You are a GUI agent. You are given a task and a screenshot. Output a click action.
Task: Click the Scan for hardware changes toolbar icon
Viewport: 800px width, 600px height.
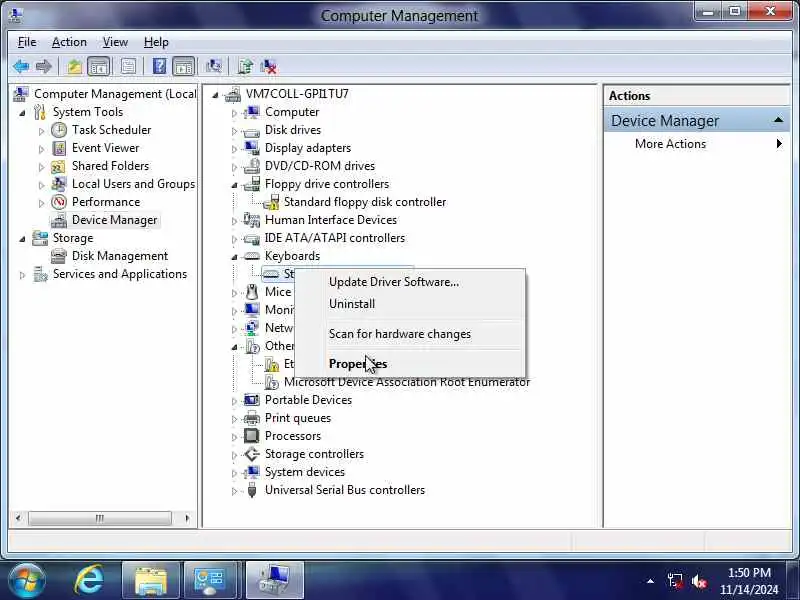pos(214,66)
